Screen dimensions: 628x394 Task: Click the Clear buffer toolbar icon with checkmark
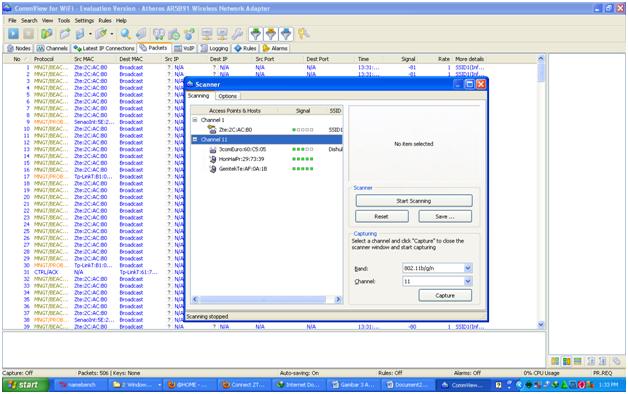click(x=102, y=34)
